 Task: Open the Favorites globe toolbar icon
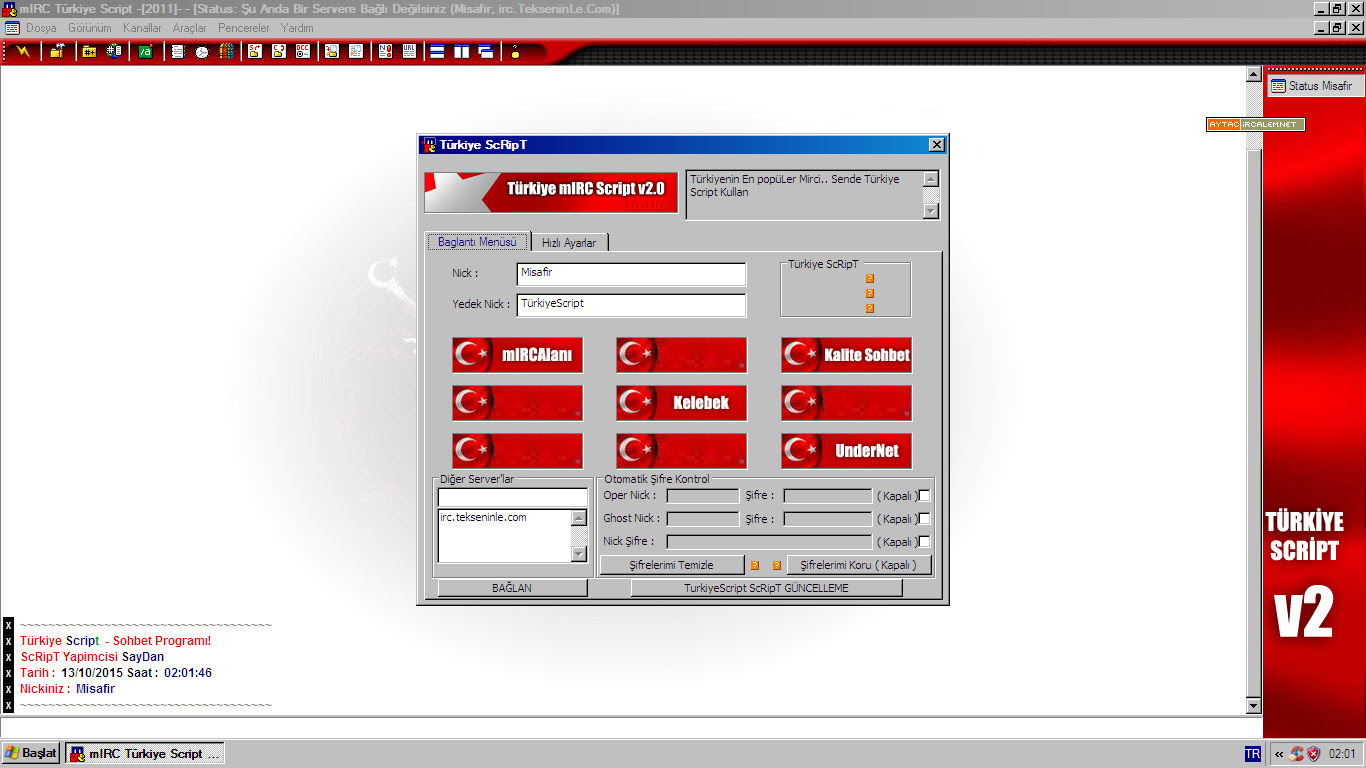(x=113, y=51)
